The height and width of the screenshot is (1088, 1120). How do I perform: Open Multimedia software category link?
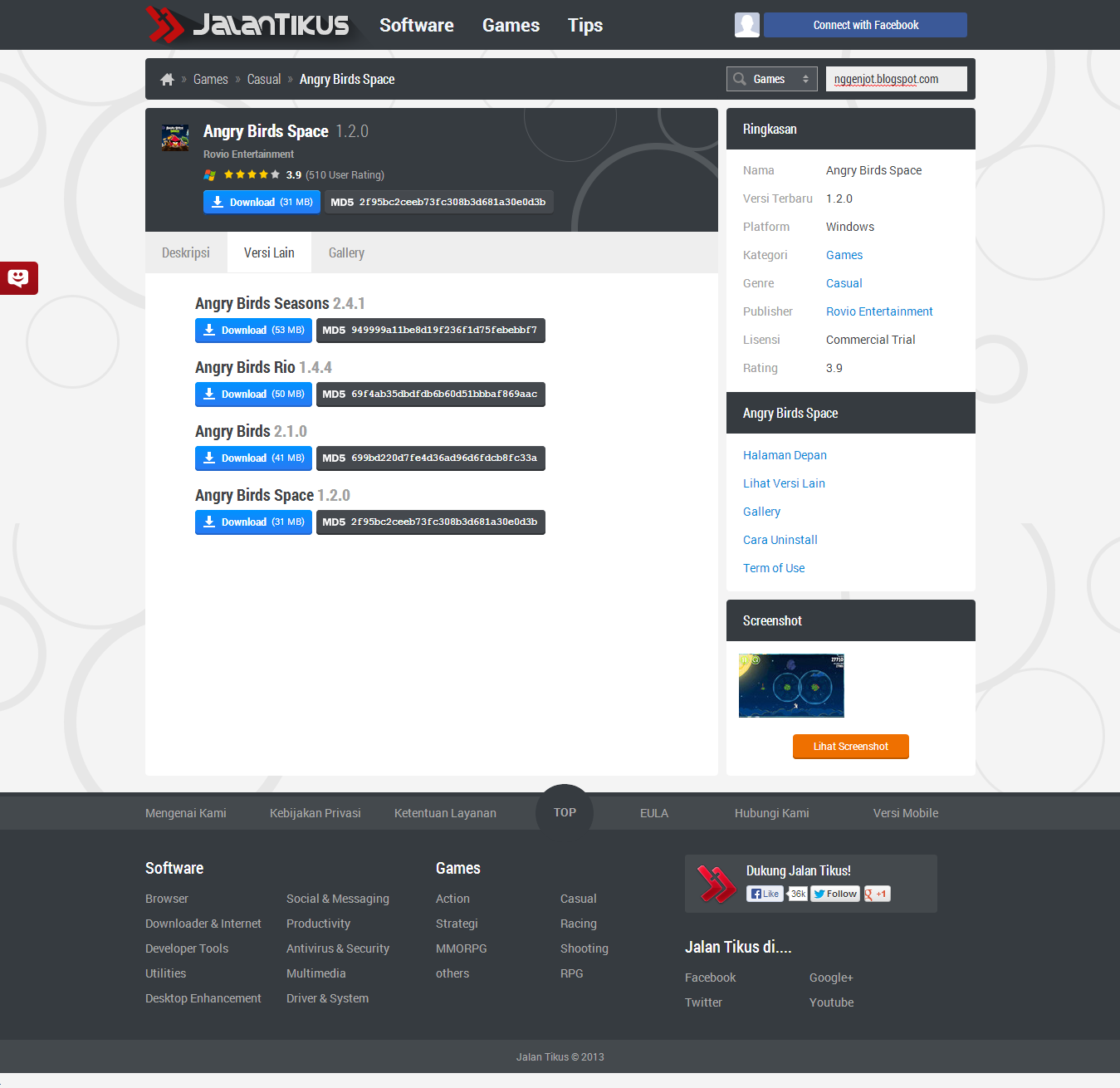pyautogui.click(x=316, y=973)
